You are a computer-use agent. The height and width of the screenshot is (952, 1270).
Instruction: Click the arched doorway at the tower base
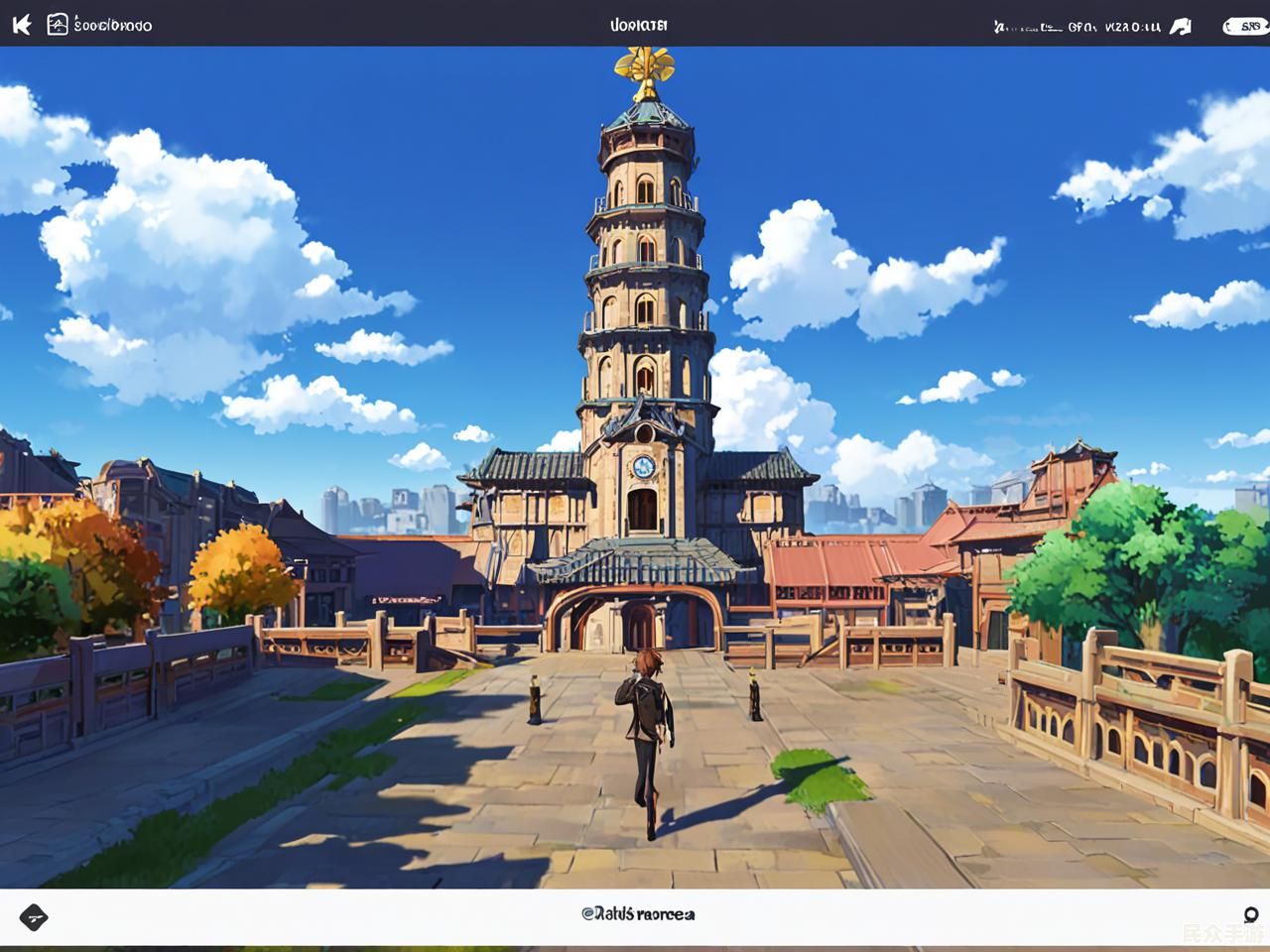click(640, 625)
